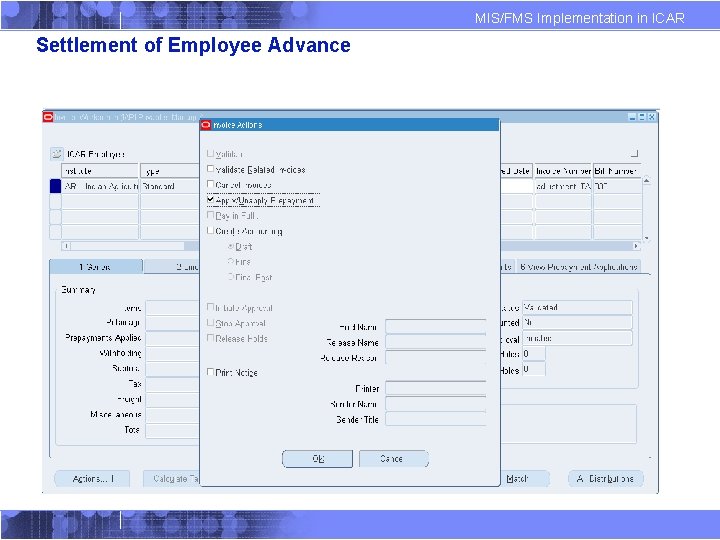Click the Calculate Tax button

[x=172, y=479]
